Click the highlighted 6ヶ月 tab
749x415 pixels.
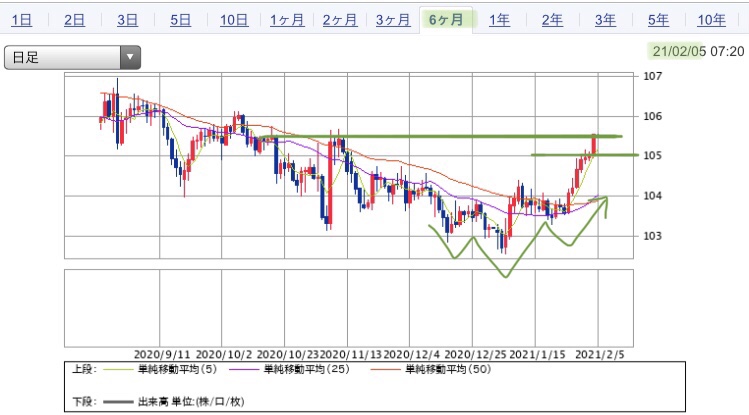[x=446, y=20]
